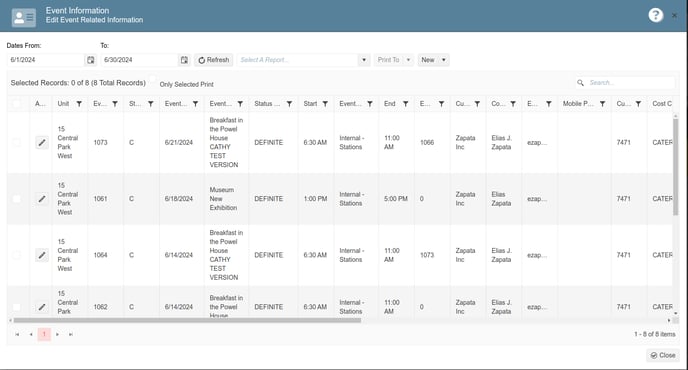Sort by the Unit column header
The image size is (688, 370).
(x=63, y=104)
